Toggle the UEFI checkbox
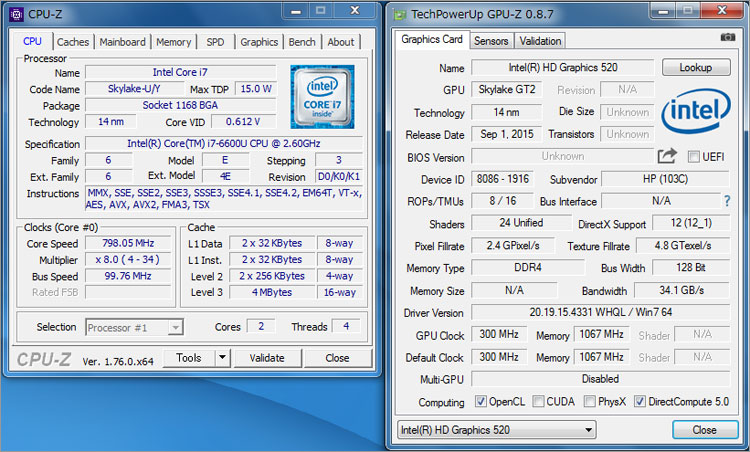This screenshot has width=750, height=452. (693, 157)
